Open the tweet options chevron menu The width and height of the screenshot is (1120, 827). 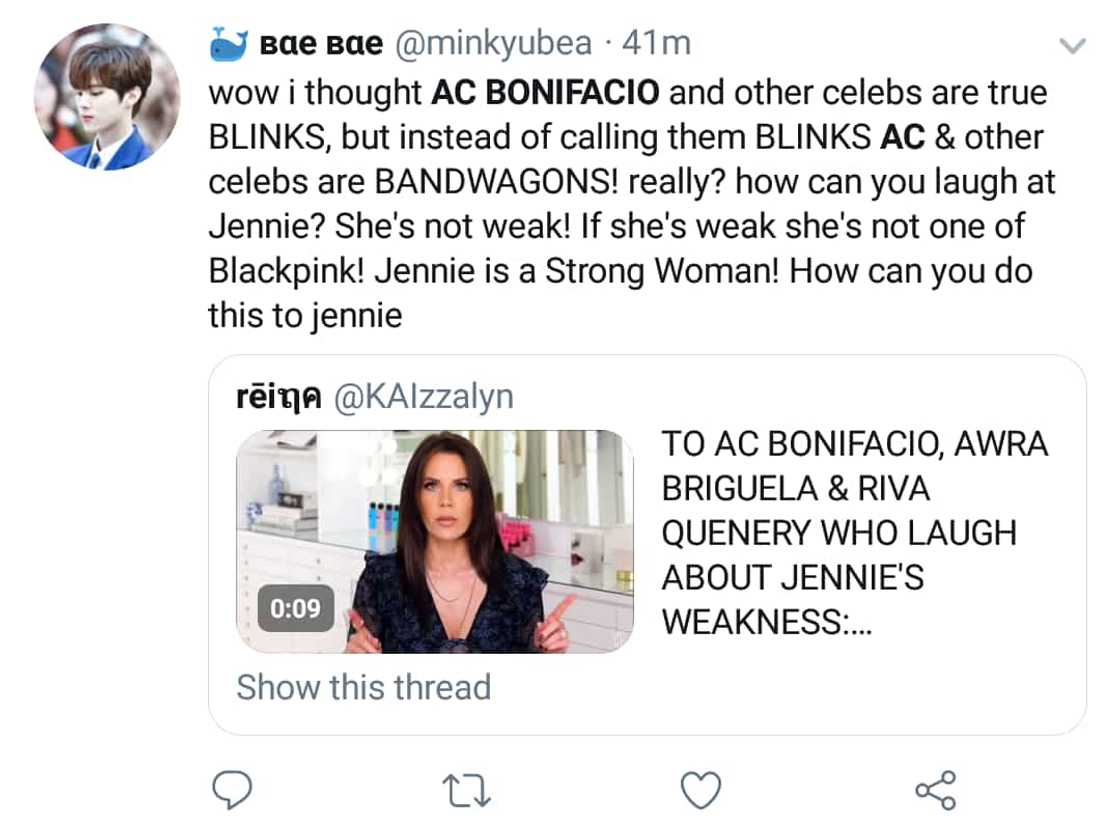pos(1072,46)
